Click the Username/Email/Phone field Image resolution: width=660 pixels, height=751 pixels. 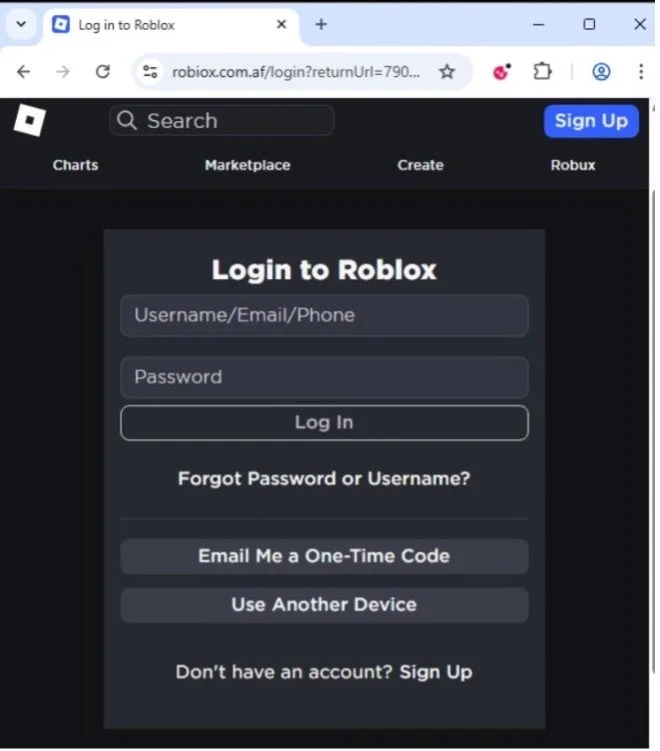(324, 316)
